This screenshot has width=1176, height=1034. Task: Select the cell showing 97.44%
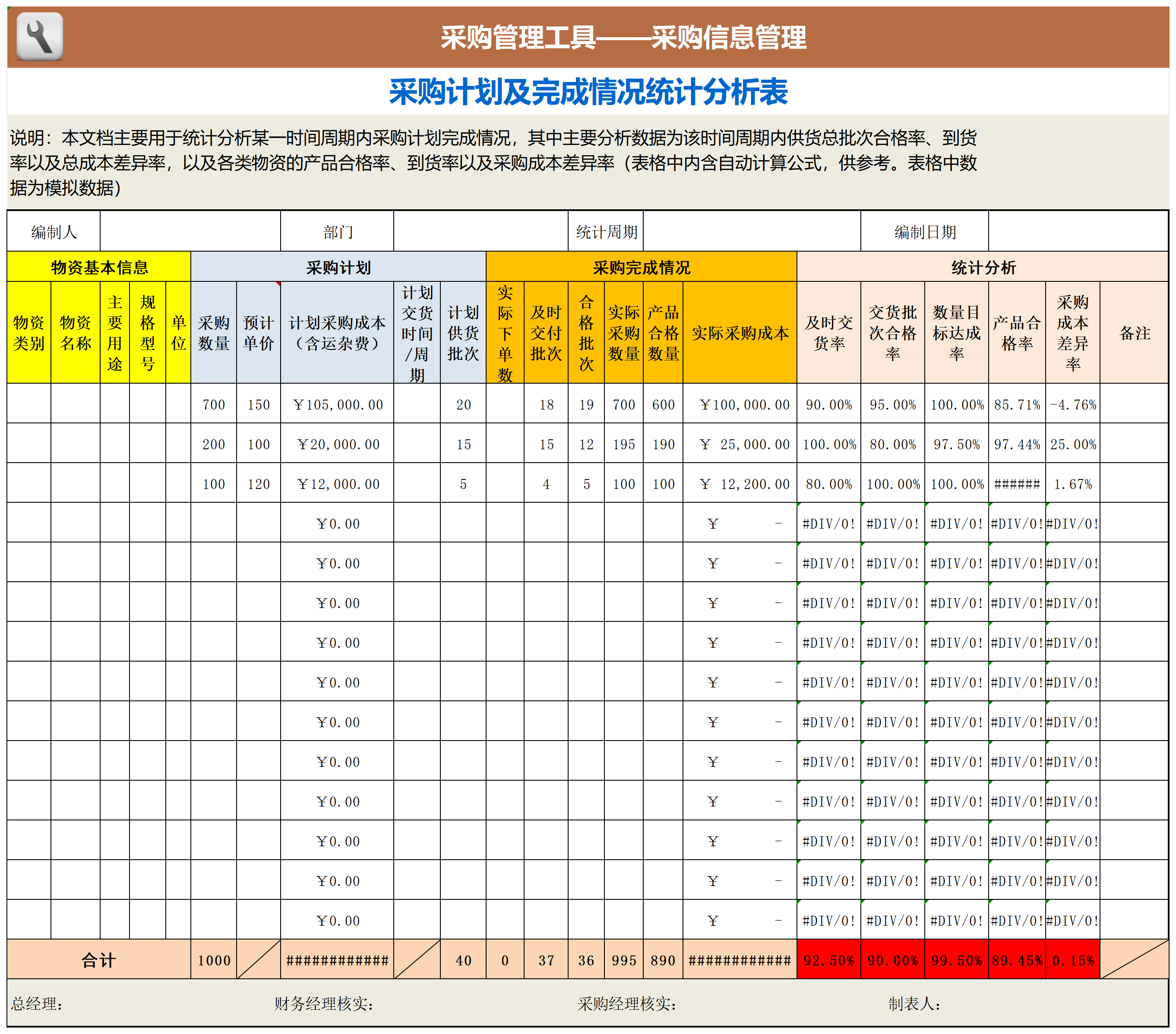pos(1017,443)
